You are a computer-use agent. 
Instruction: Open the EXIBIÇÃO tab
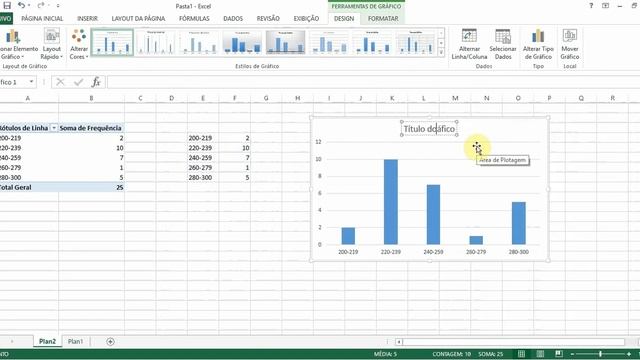(x=306, y=18)
